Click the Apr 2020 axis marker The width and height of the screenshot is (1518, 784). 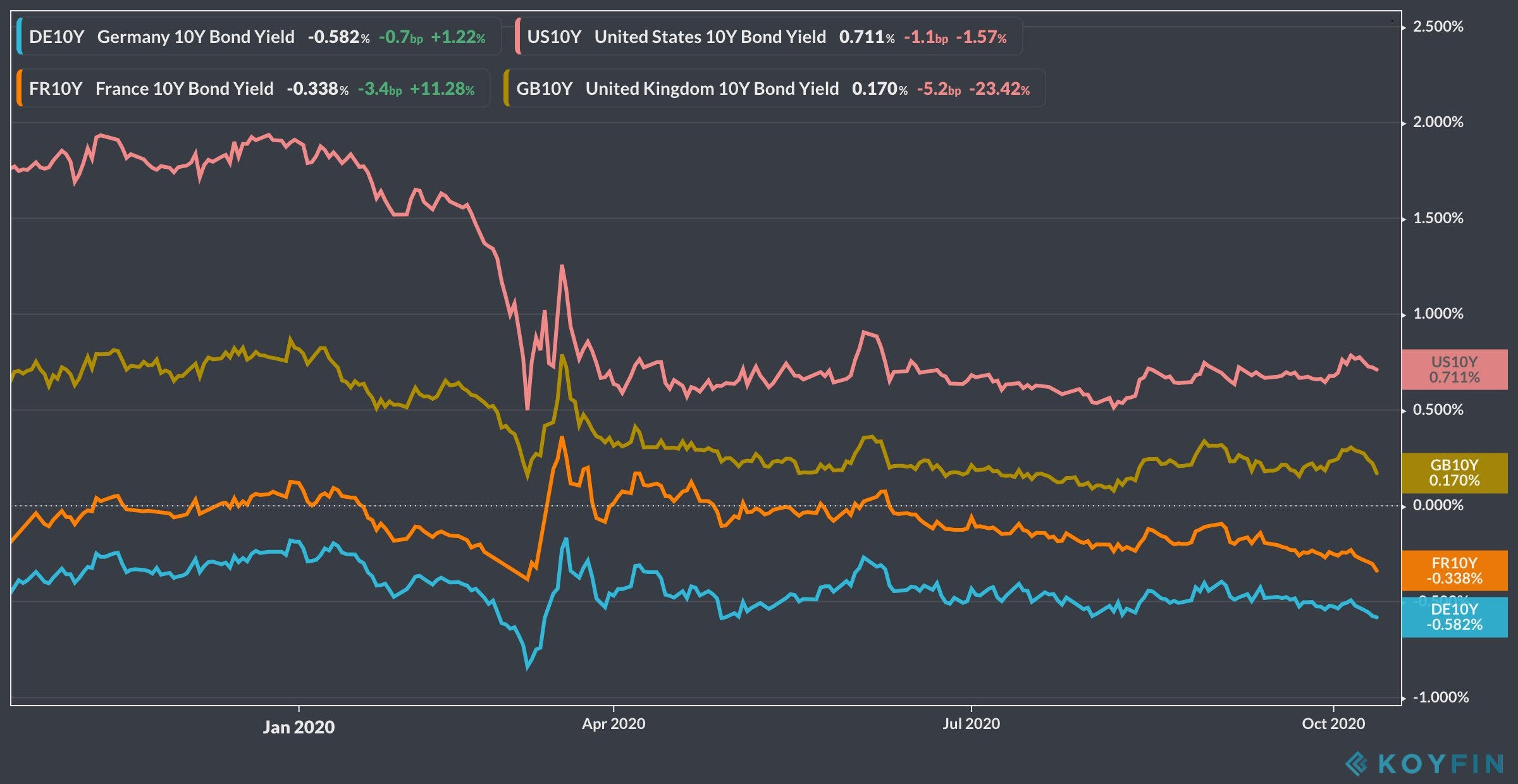[614, 724]
